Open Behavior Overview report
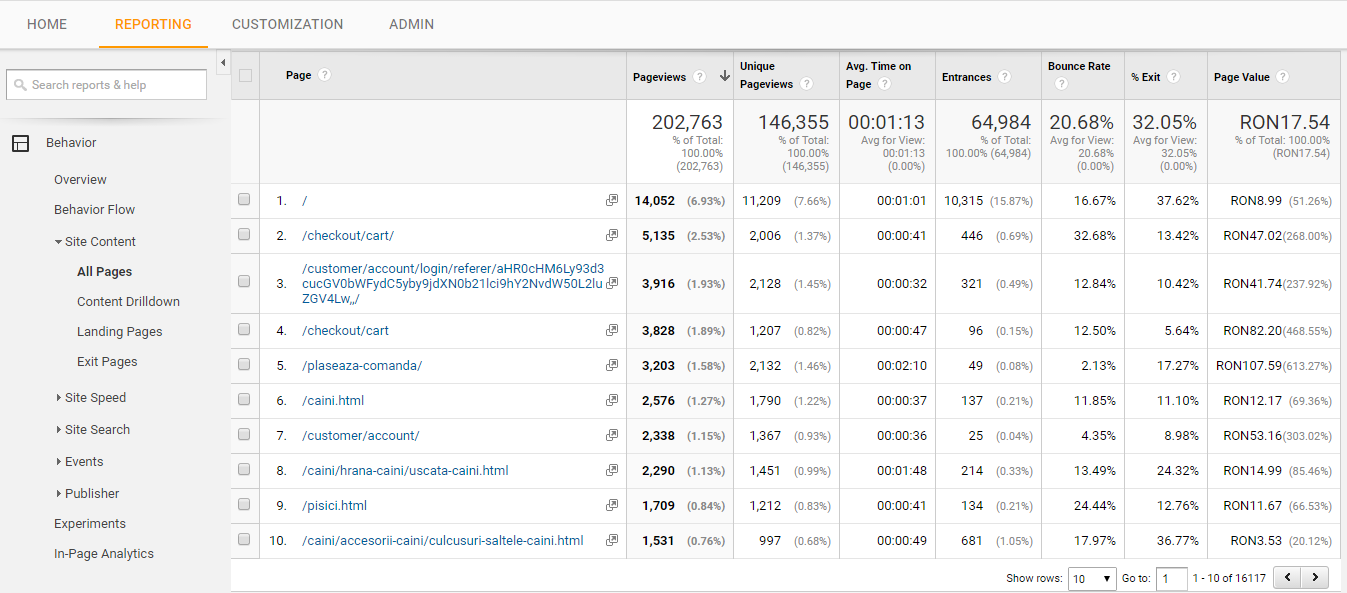 tap(80, 180)
